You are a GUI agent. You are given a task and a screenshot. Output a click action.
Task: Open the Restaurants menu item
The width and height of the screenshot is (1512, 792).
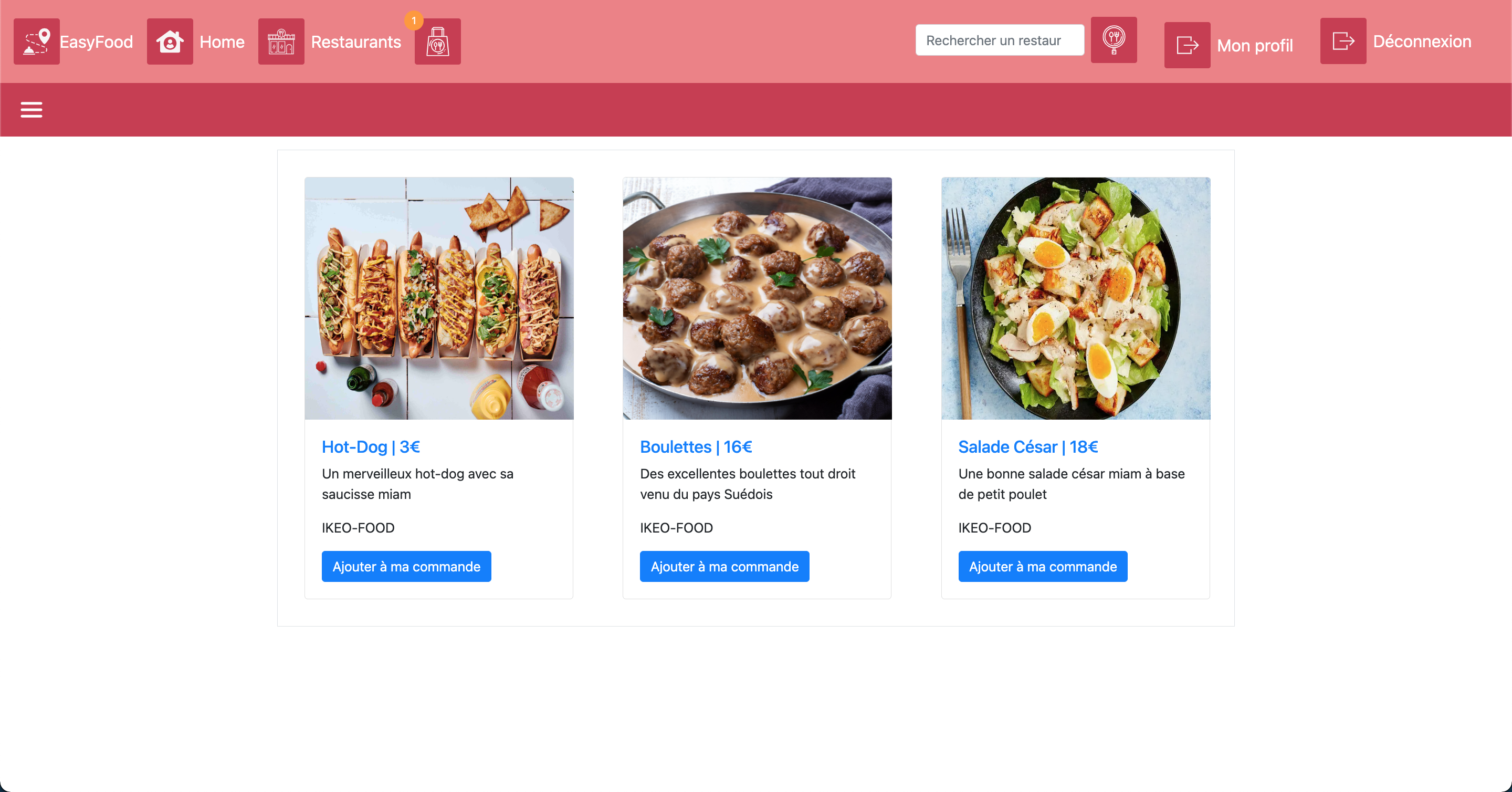pyautogui.click(x=356, y=41)
